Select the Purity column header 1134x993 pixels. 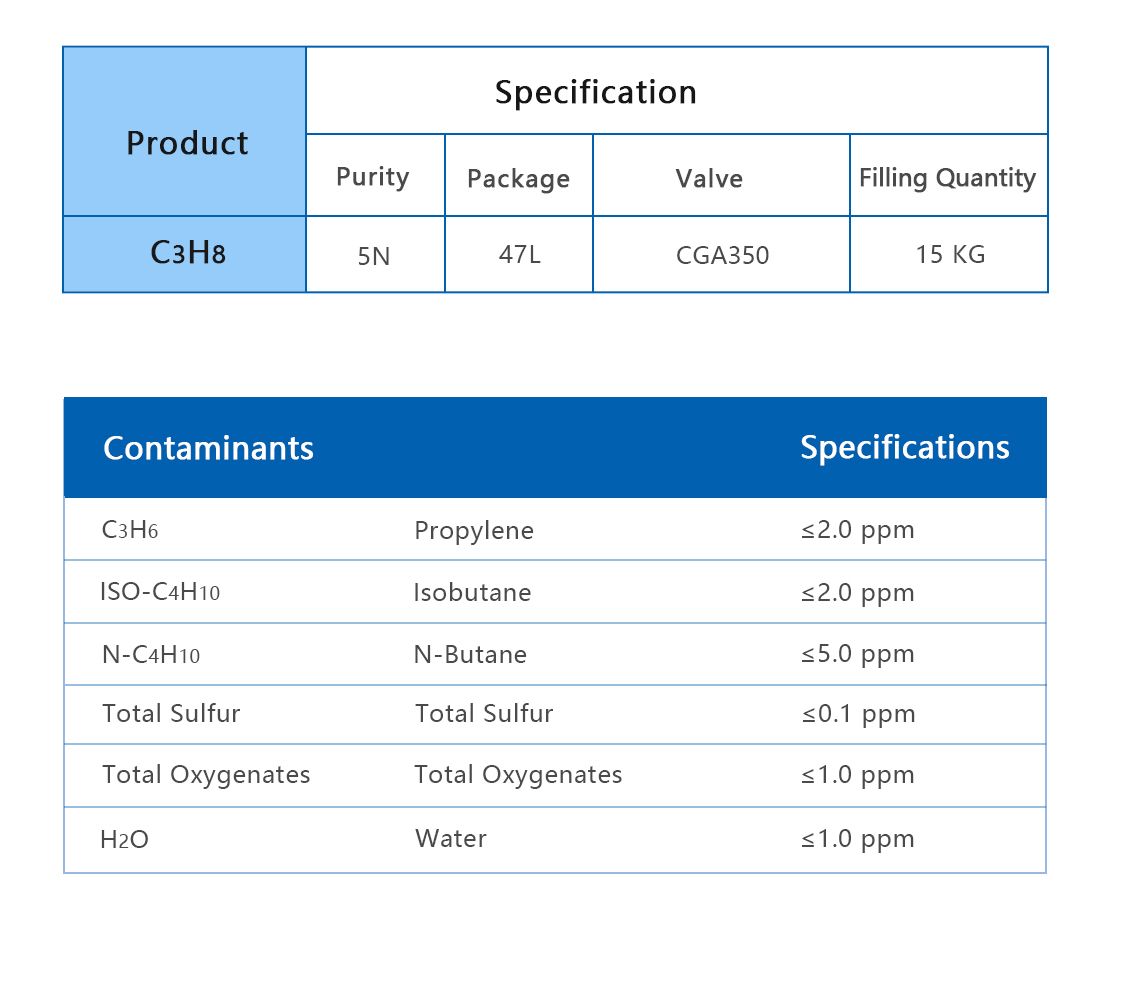tap(373, 177)
